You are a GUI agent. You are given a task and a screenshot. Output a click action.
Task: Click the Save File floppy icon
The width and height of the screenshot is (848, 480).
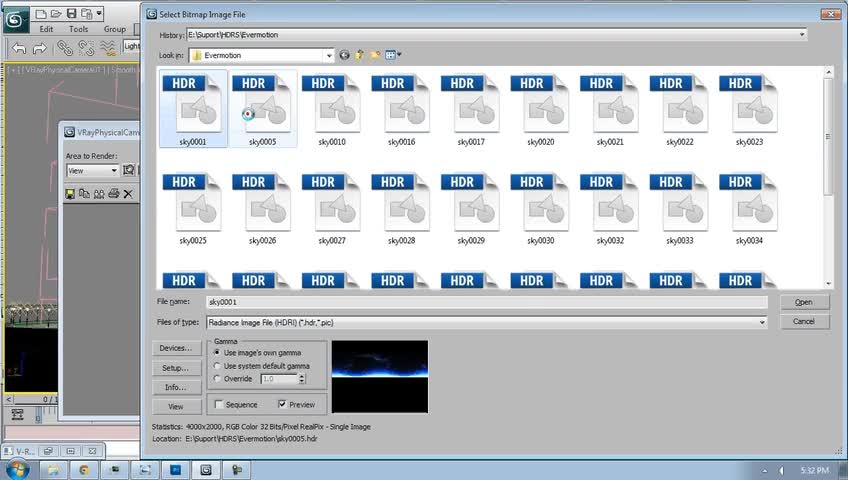point(71,14)
